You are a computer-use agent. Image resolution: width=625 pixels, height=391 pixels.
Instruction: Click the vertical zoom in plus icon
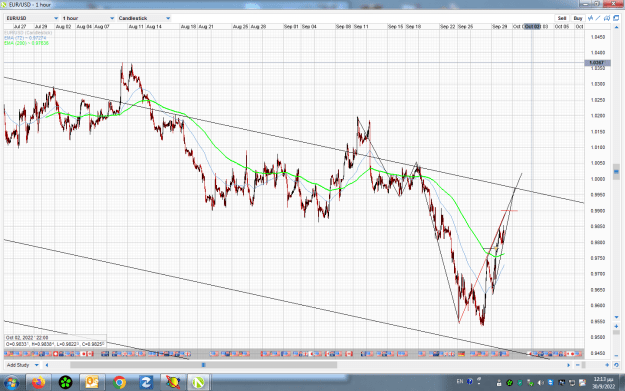[616, 326]
